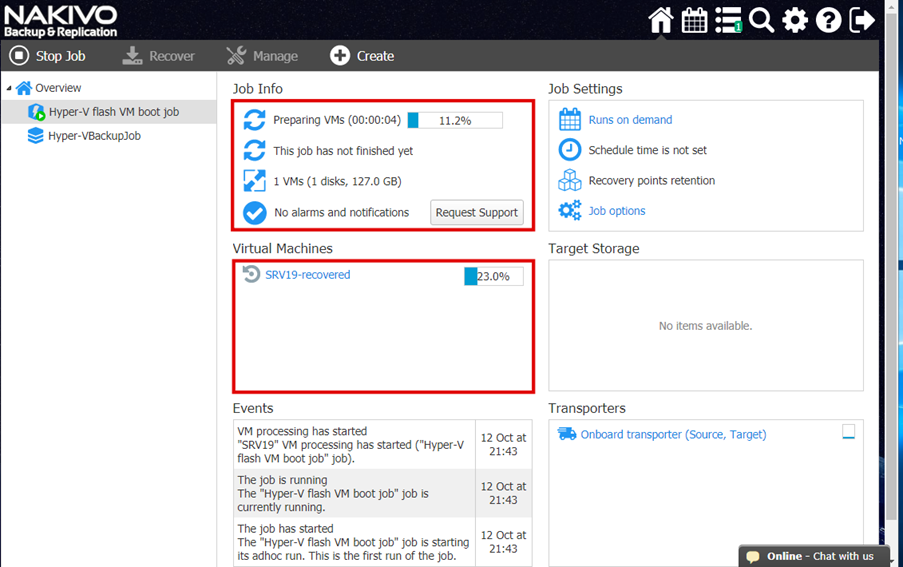Open the Help question mark icon
The image size is (903, 567).
pyautogui.click(x=828, y=20)
